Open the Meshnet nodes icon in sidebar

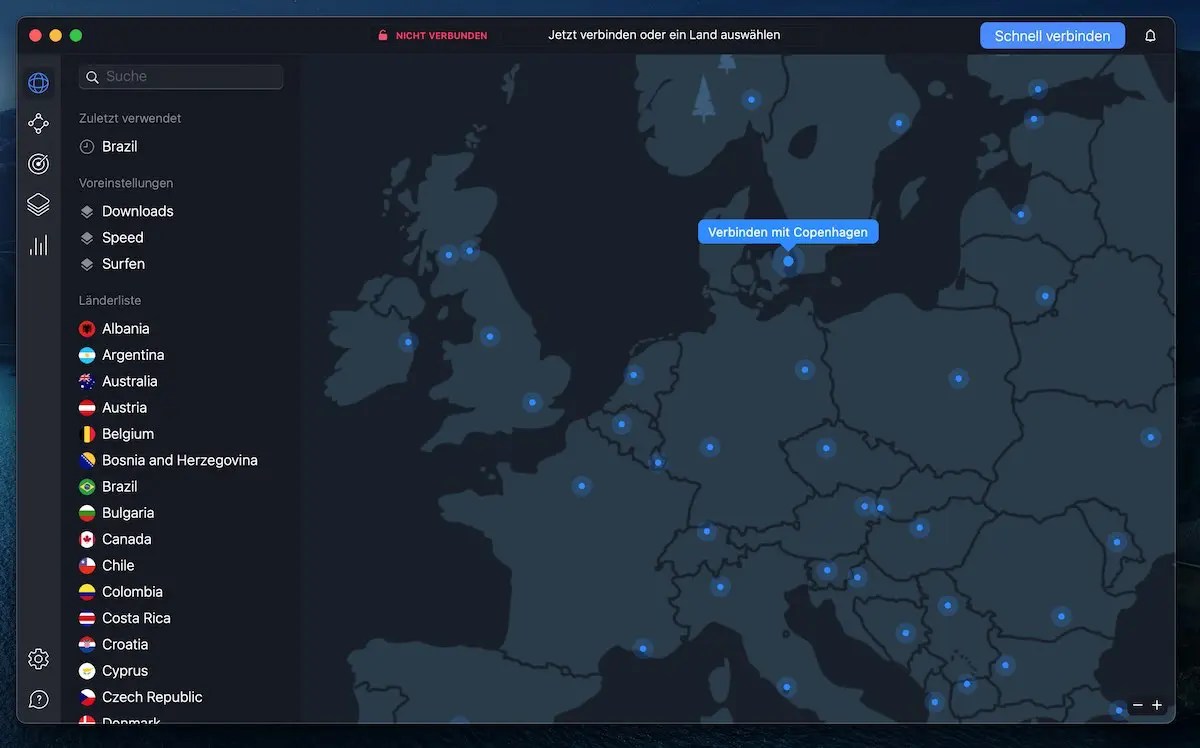tap(38, 123)
